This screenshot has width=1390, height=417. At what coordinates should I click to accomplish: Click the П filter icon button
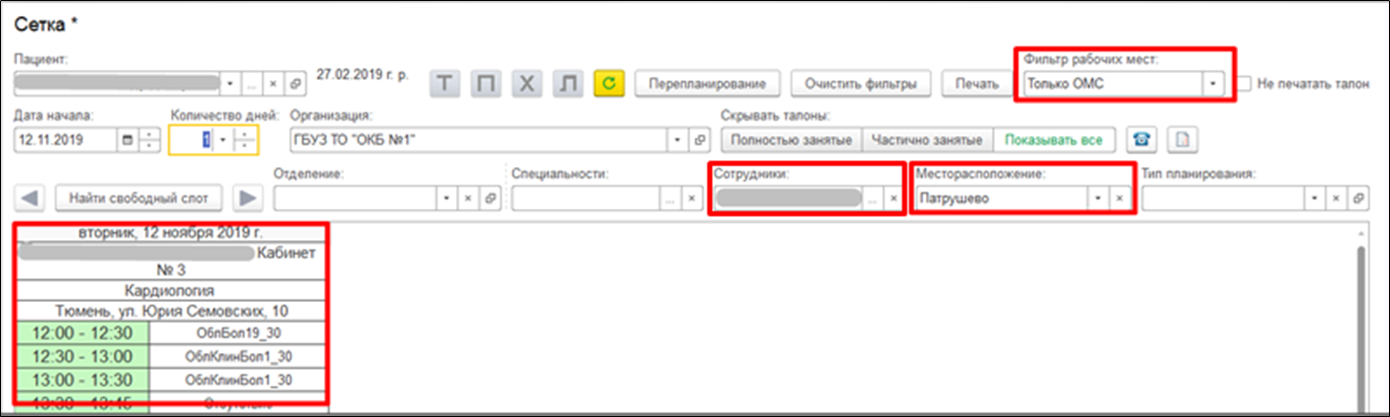click(486, 84)
